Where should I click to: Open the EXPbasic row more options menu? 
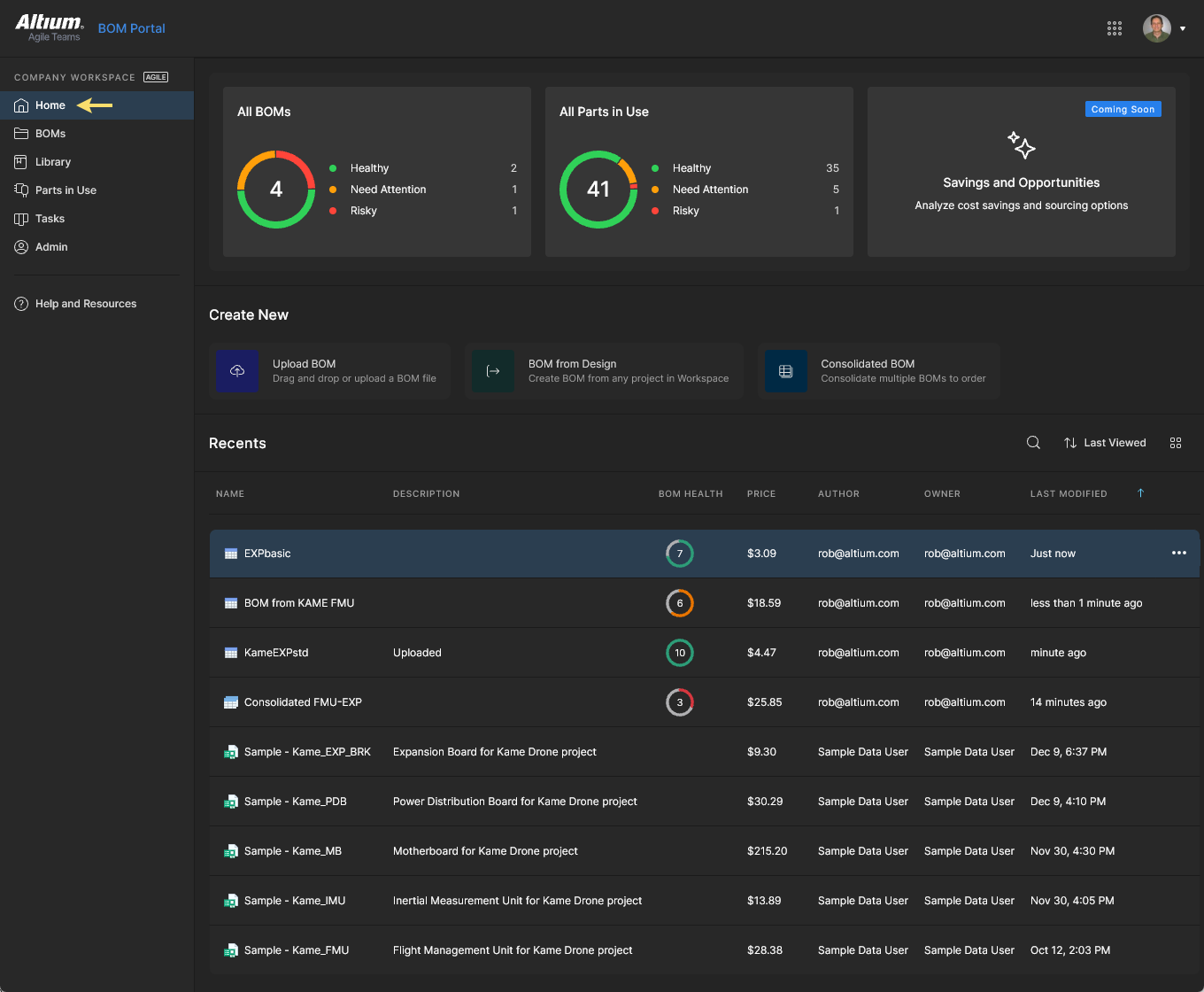click(x=1178, y=554)
